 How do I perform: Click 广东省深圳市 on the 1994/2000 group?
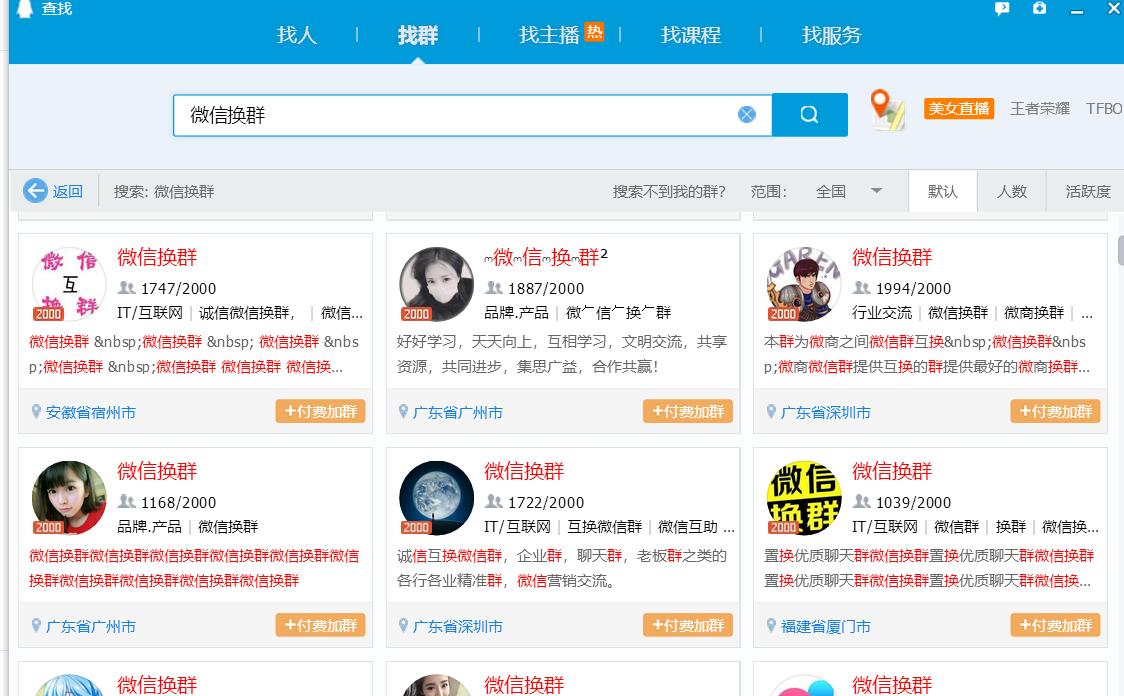coord(825,412)
